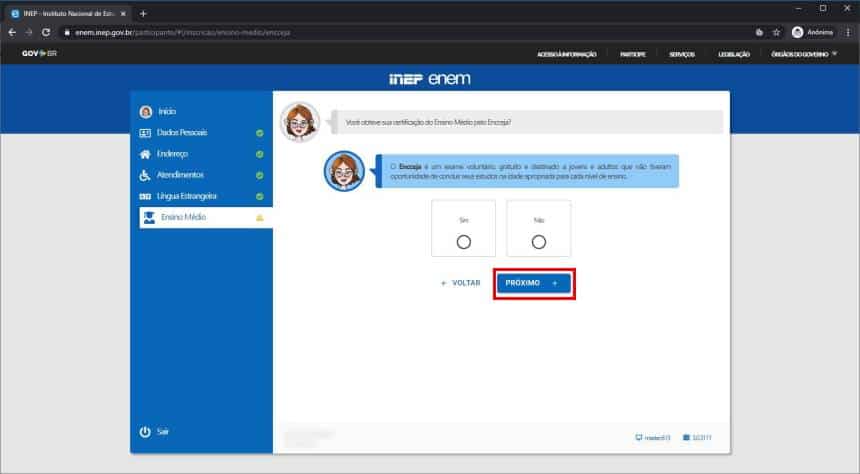The height and width of the screenshot is (474, 860).
Task: Click the extension icon left of the star
Action: tap(759, 32)
